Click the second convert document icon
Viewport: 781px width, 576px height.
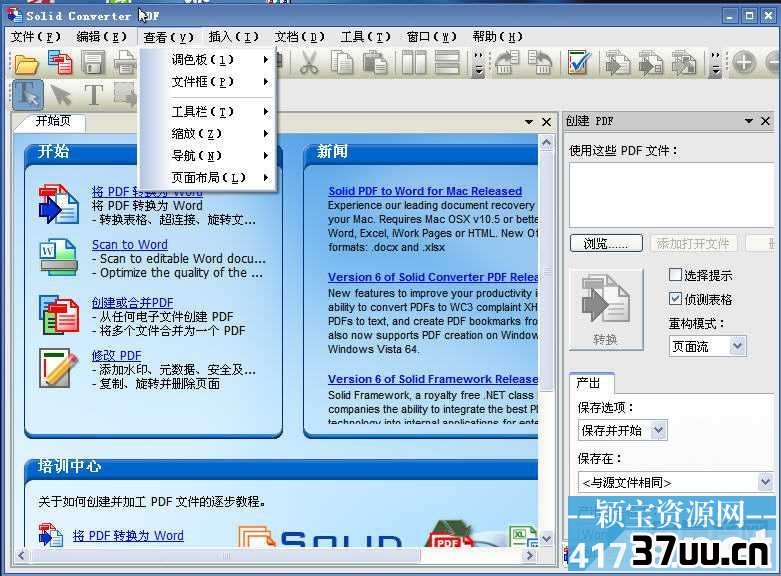651,63
